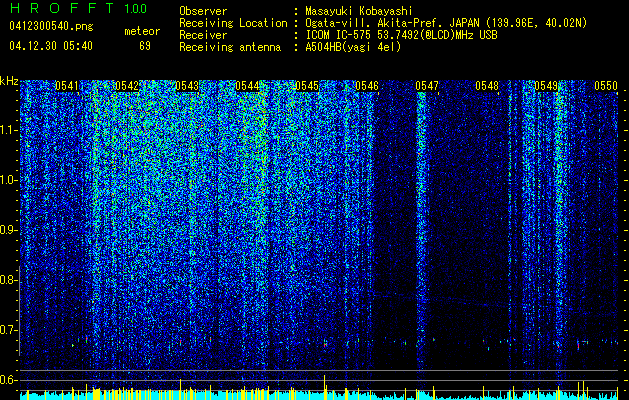Select the Ogata-vill. Akita-Pref. JAPAN location text
Viewport: 629px width, 400px height.
pyautogui.click(x=446, y=23)
